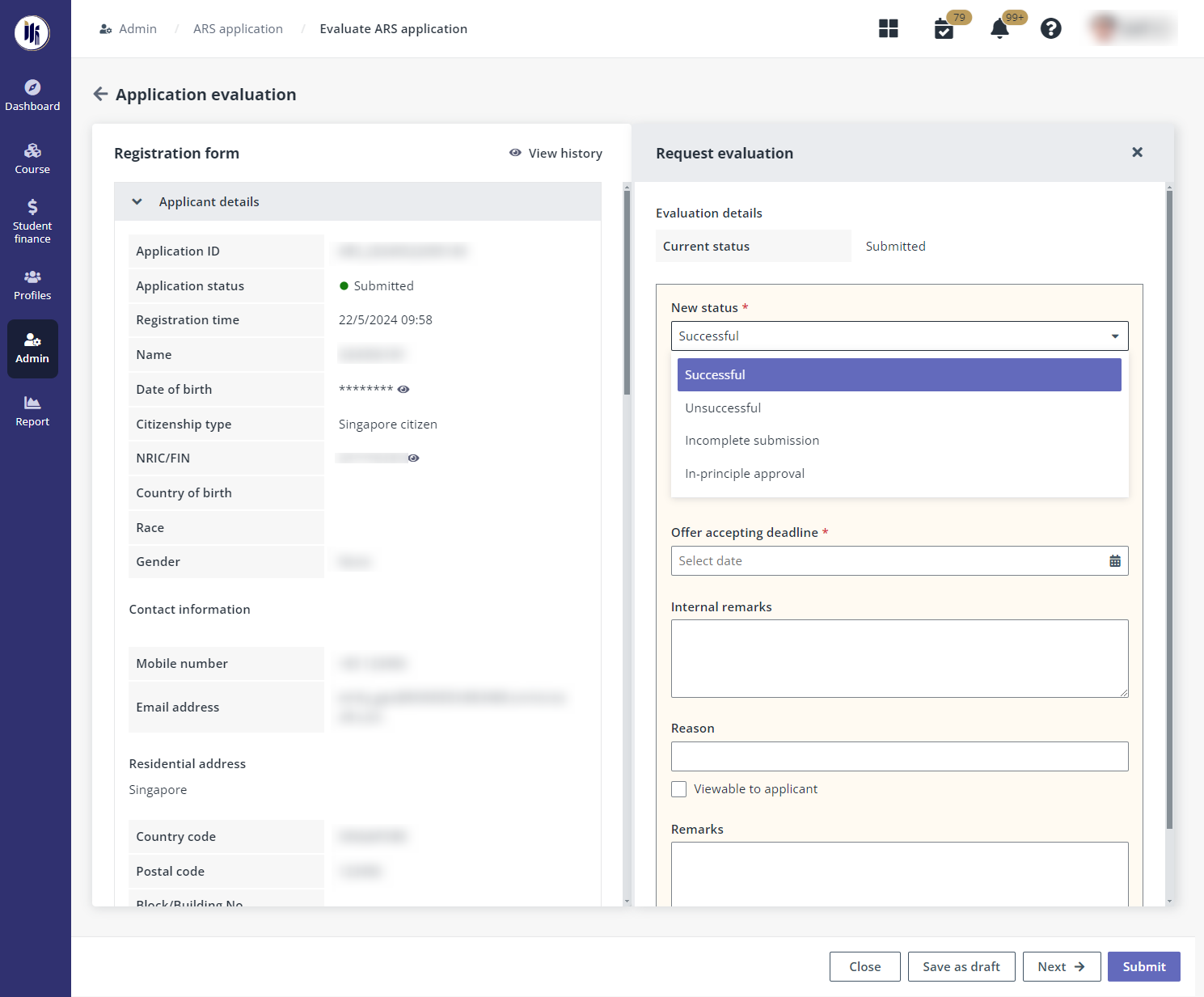Click the Email address label

click(x=178, y=708)
